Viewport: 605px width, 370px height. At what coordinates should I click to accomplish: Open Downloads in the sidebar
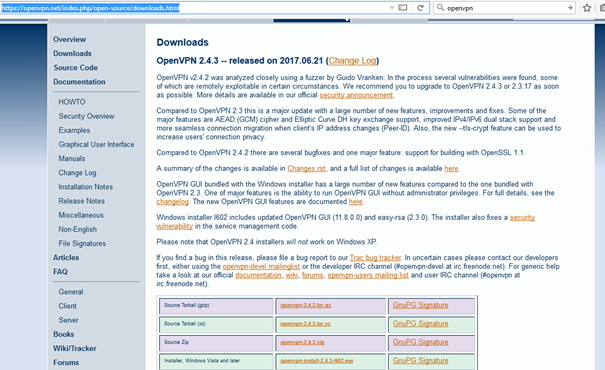72,54
